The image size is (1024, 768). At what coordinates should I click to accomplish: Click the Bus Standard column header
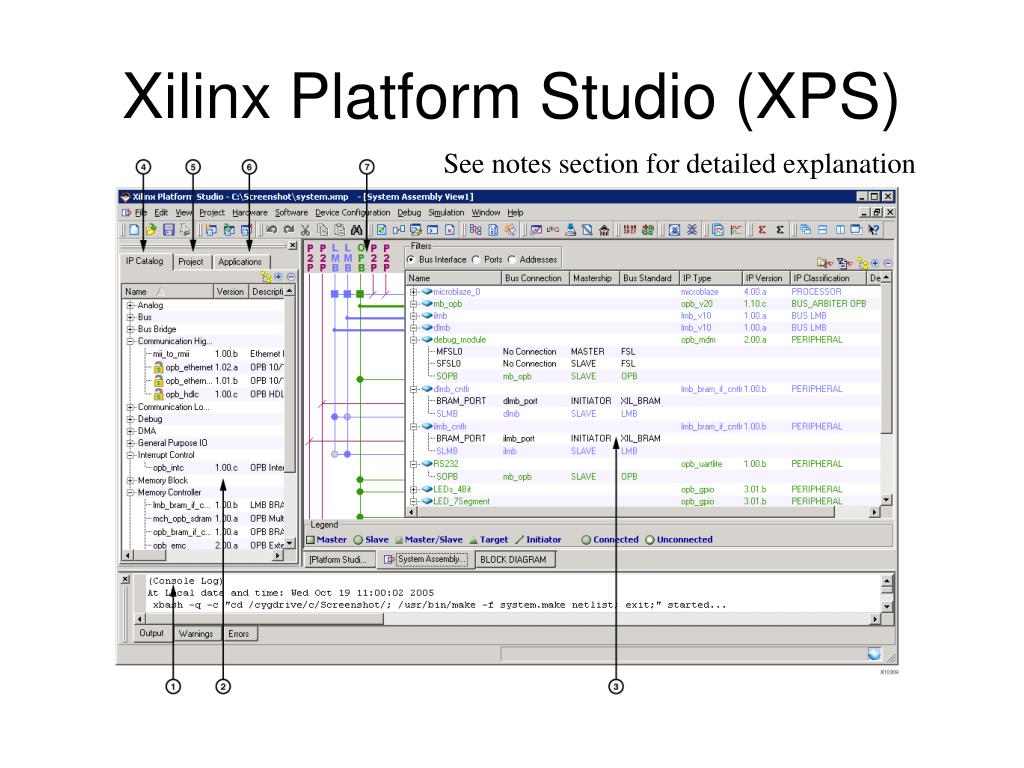[x=648, y=278]
